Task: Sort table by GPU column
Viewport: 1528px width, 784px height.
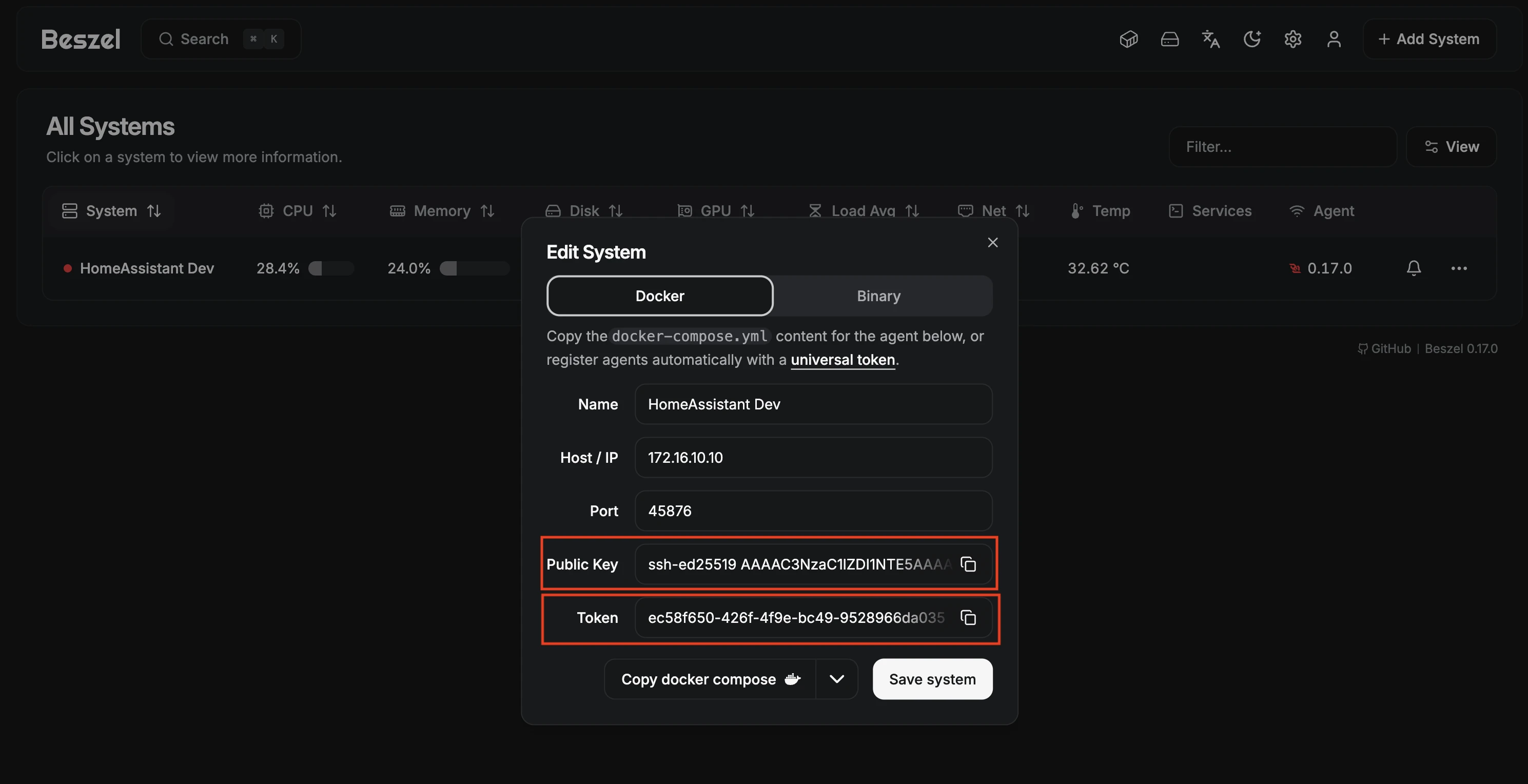Action: [x=715, y=210]
